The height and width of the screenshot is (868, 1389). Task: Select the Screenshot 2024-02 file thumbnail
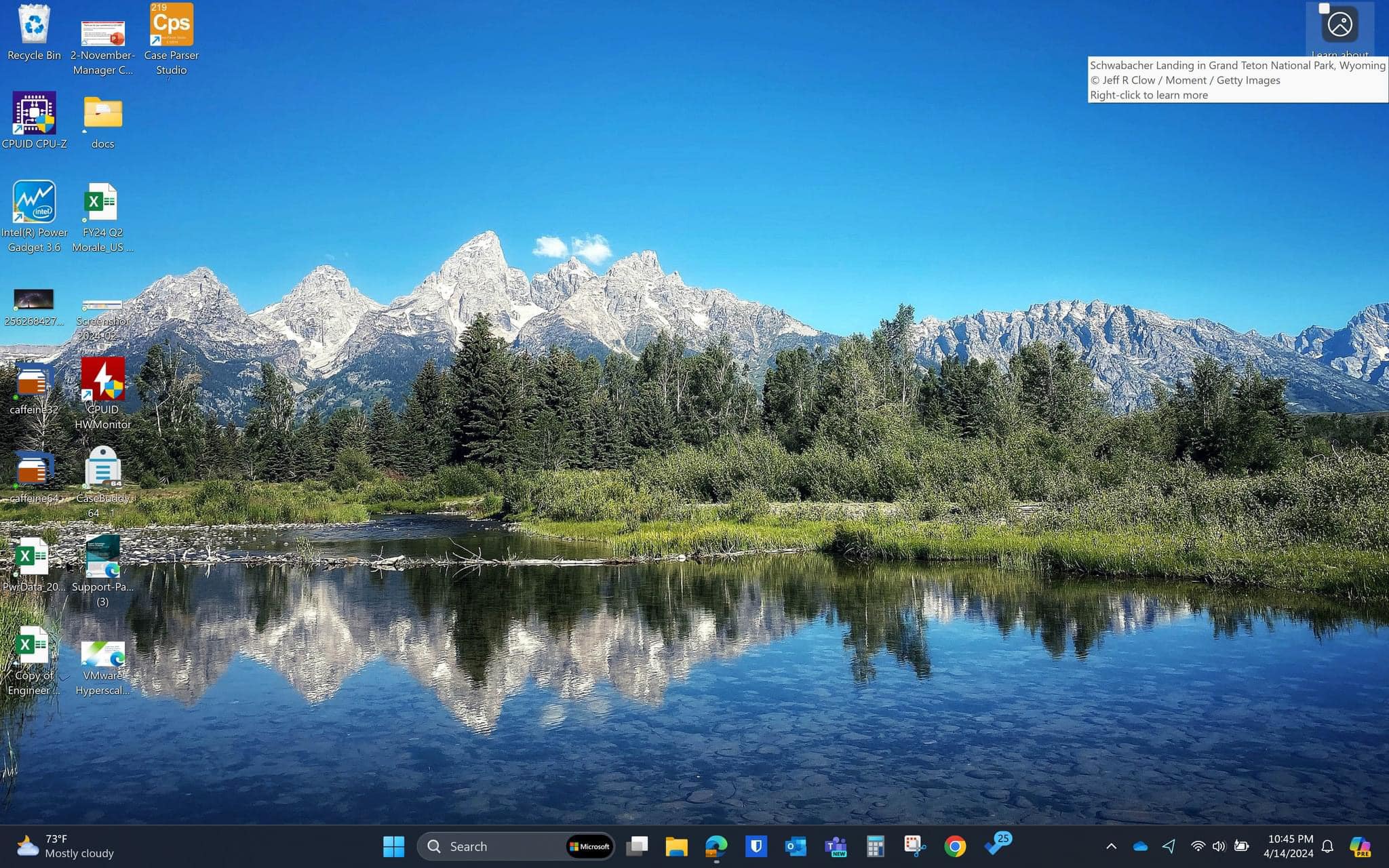pyautogui.click(x=102, y=319)
